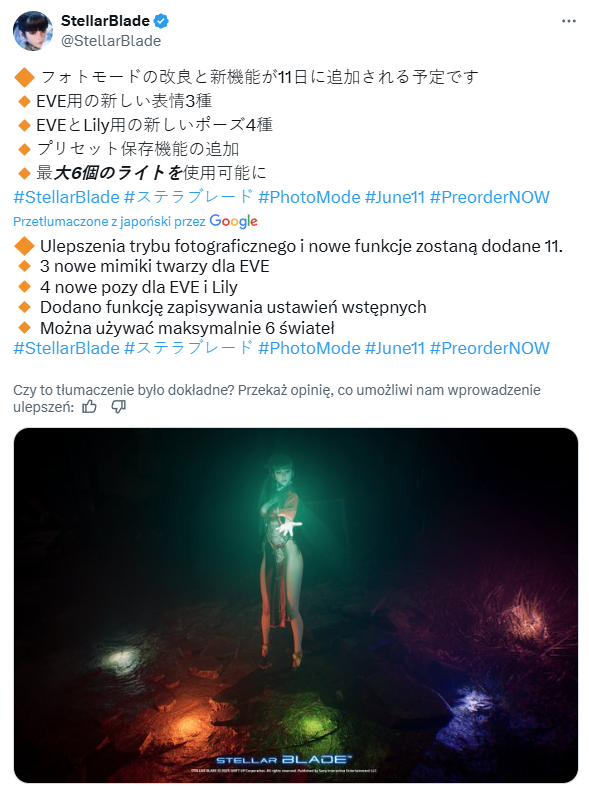Click #PreorderNOW hashtag in original post
The height and width of the screenshot is (788, 589).
(x=489, y=197)
